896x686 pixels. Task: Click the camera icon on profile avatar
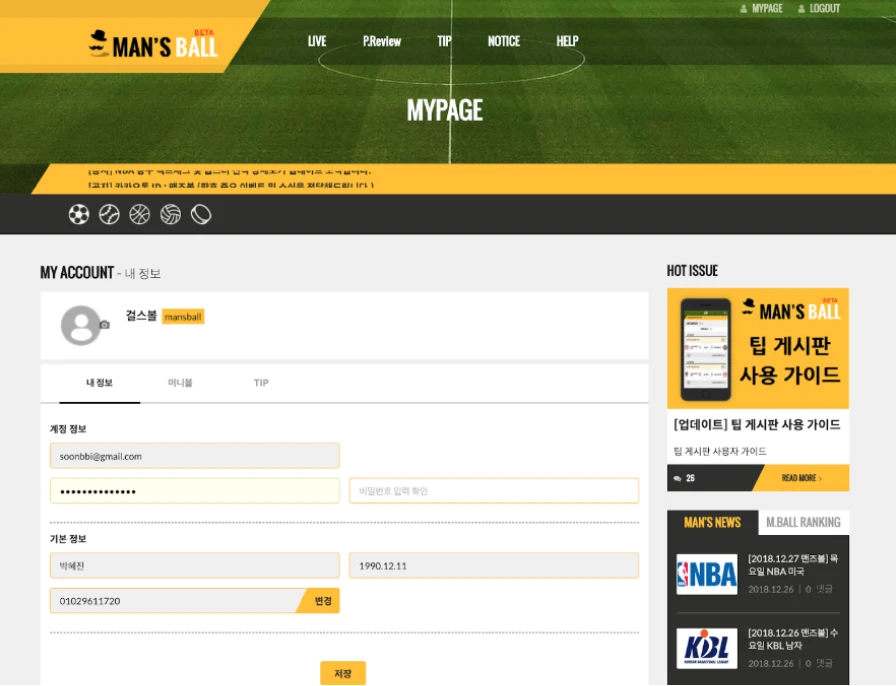(x=104, y=325)
